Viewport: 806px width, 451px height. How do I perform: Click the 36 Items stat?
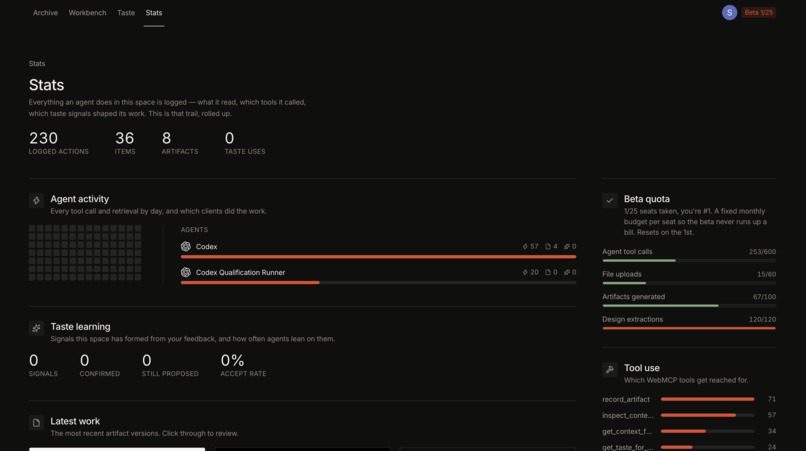click(125, 142)
